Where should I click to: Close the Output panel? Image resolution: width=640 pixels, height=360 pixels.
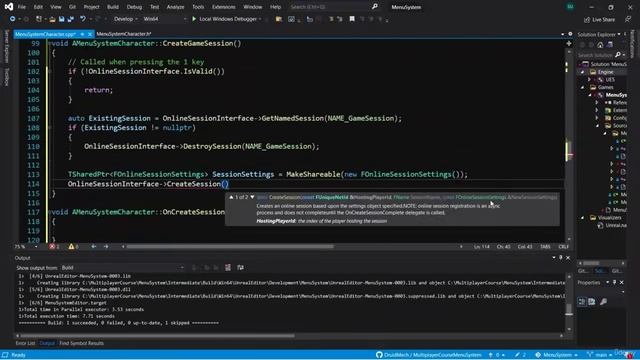click(x=568, y=258)
